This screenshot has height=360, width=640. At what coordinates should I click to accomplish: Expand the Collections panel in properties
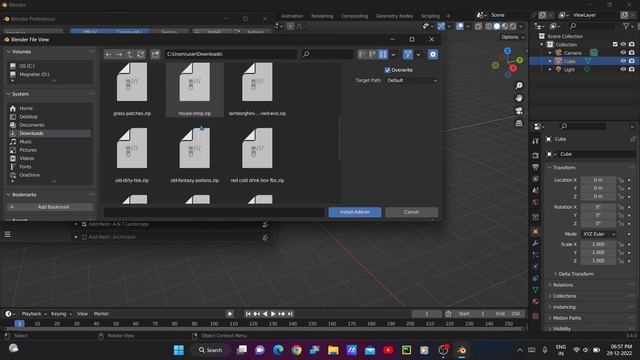pyautogui.click(x=564, y=296)
